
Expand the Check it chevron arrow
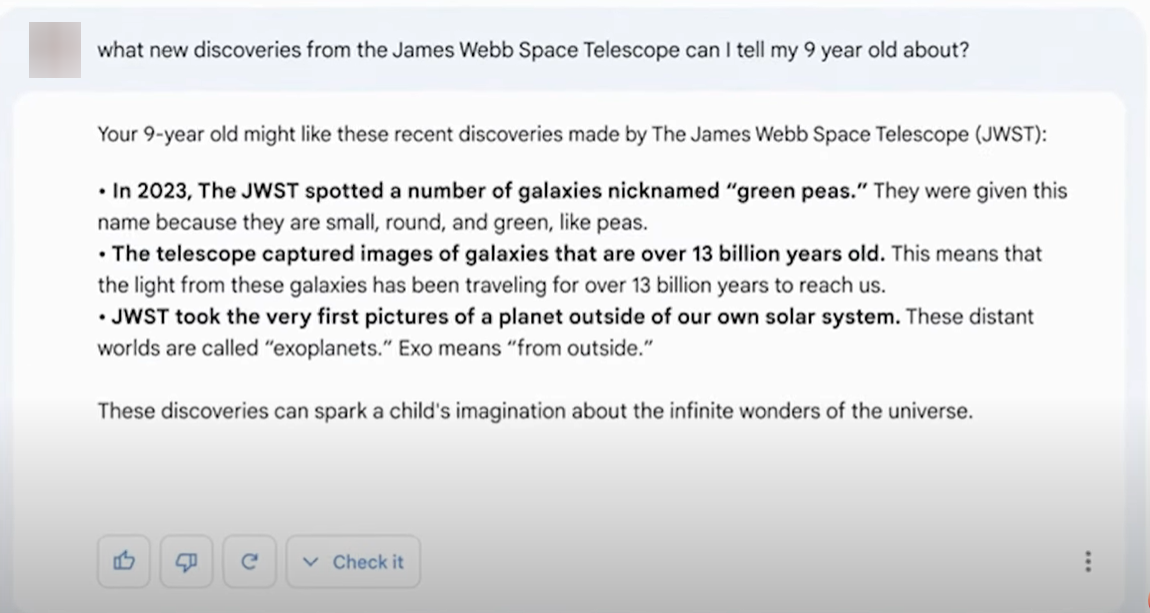tap(310, 562)
